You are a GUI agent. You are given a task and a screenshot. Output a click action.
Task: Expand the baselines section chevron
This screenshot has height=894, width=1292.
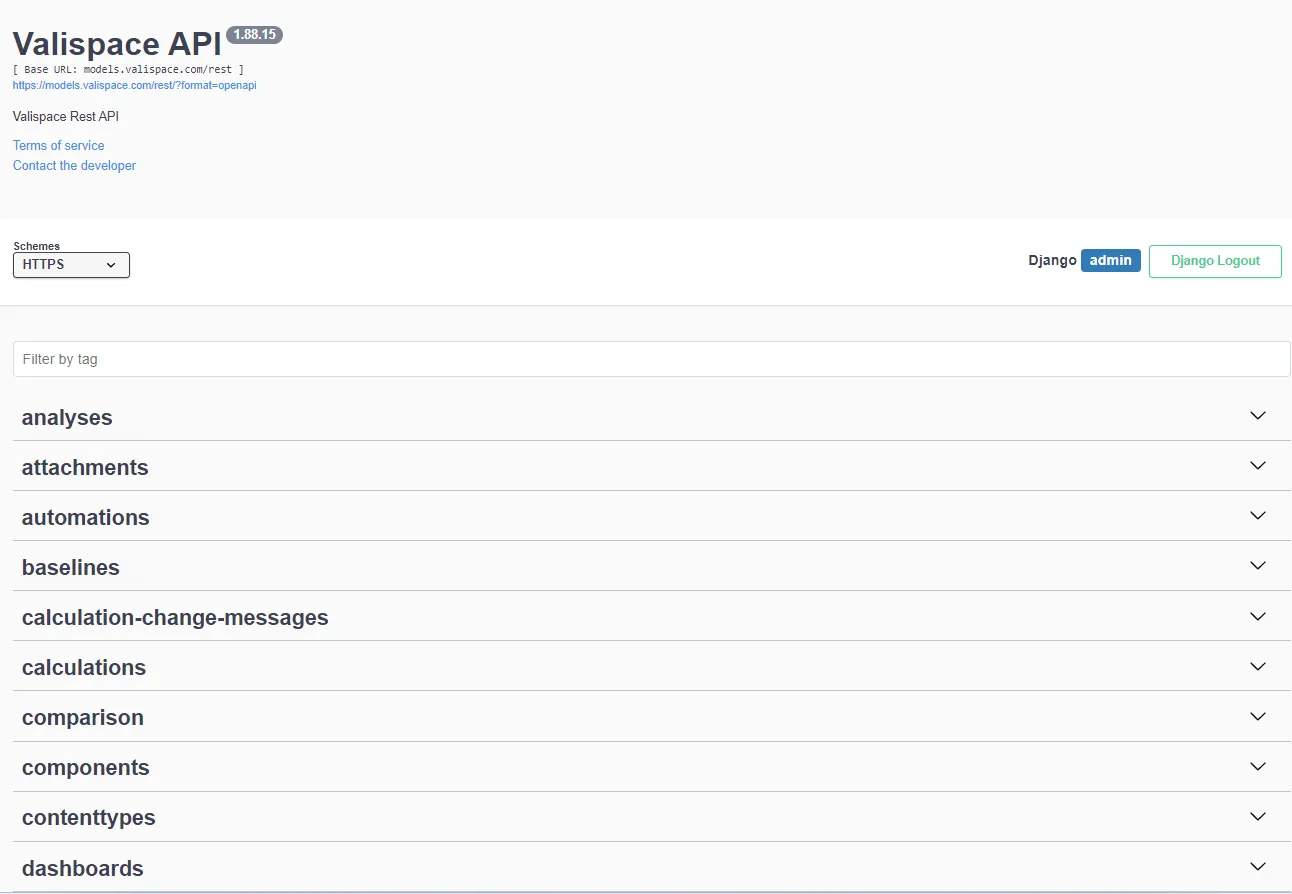[x=1258, y=565]
